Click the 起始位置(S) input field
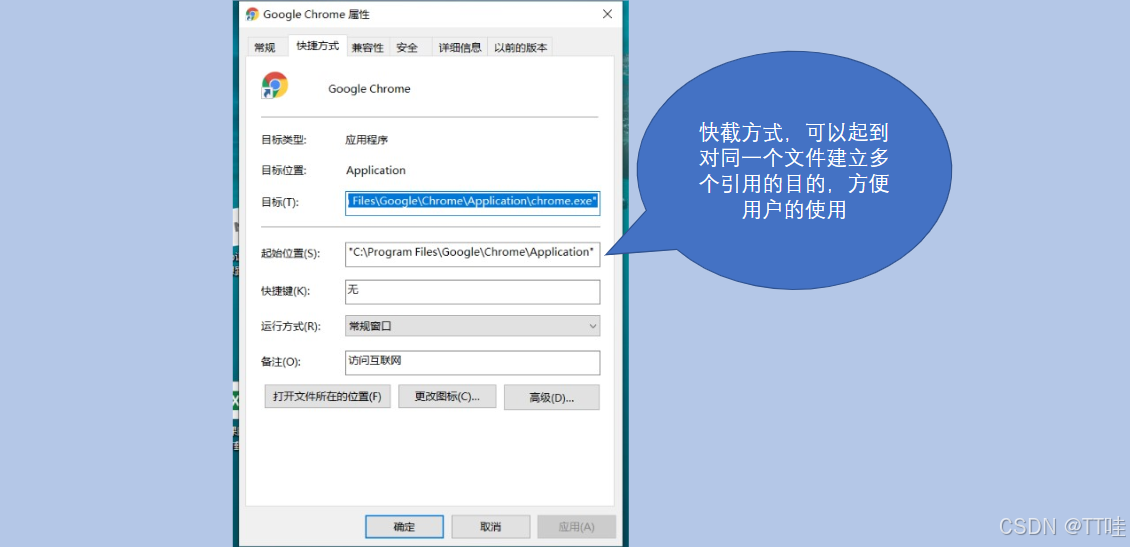 (473, 254)
